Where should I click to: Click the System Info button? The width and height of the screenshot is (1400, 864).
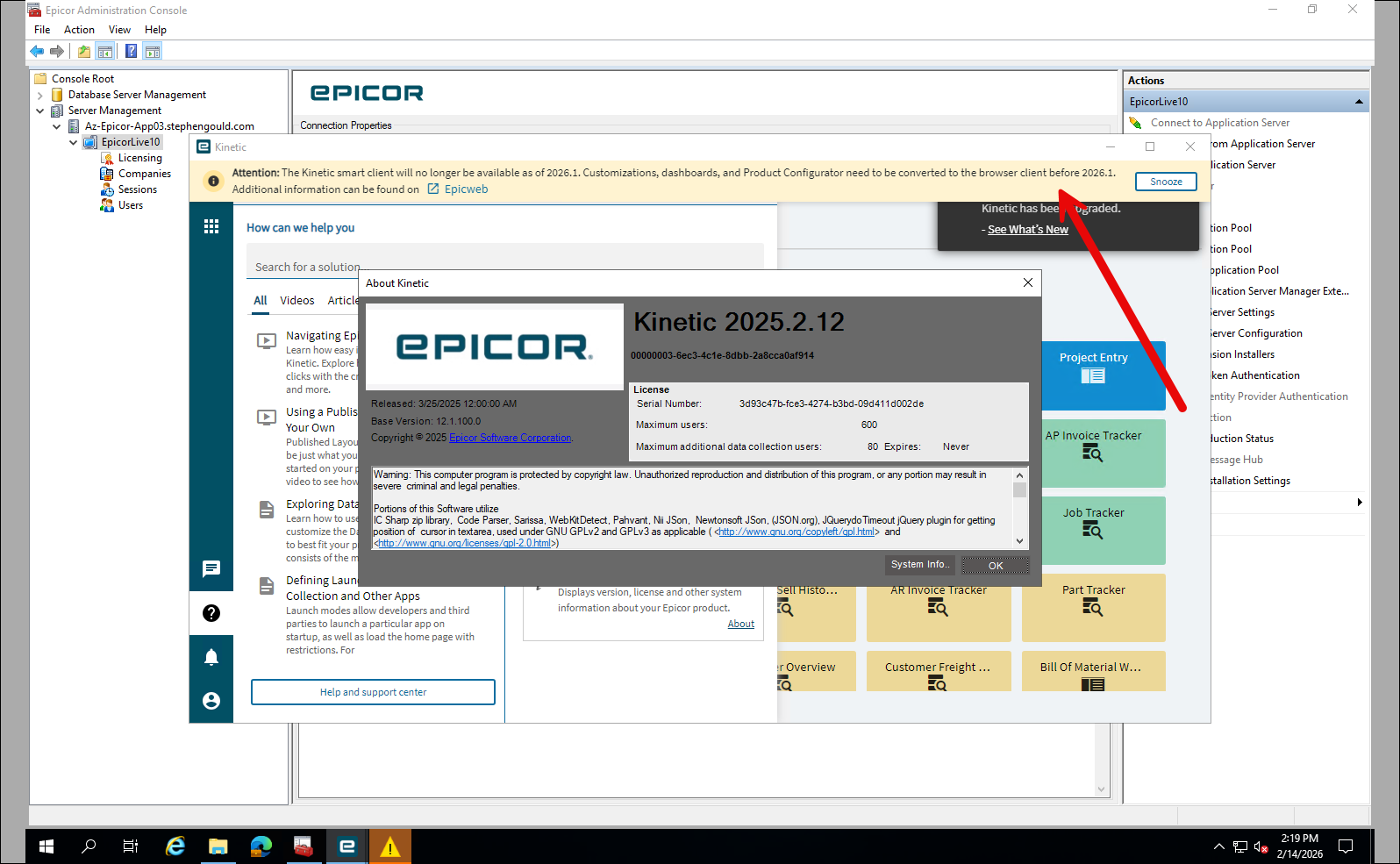[x=920, y=565]
